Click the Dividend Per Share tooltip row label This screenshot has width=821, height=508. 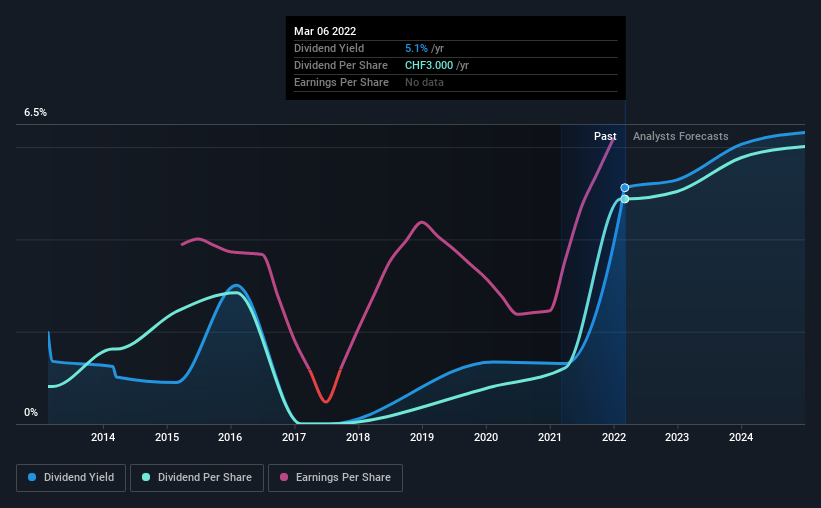(341, 65)
